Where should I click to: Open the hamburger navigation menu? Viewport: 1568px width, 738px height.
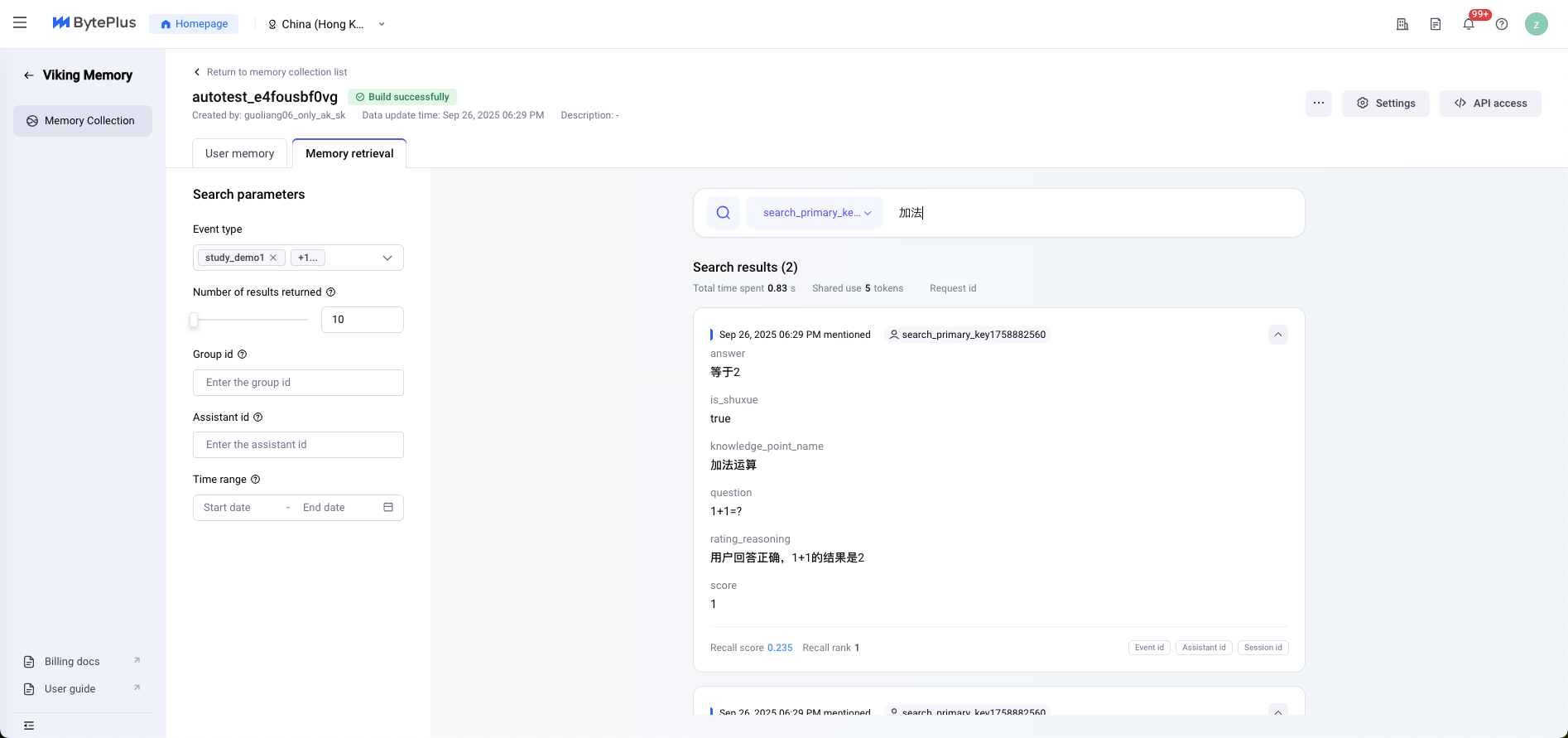[x=20, y=23]
